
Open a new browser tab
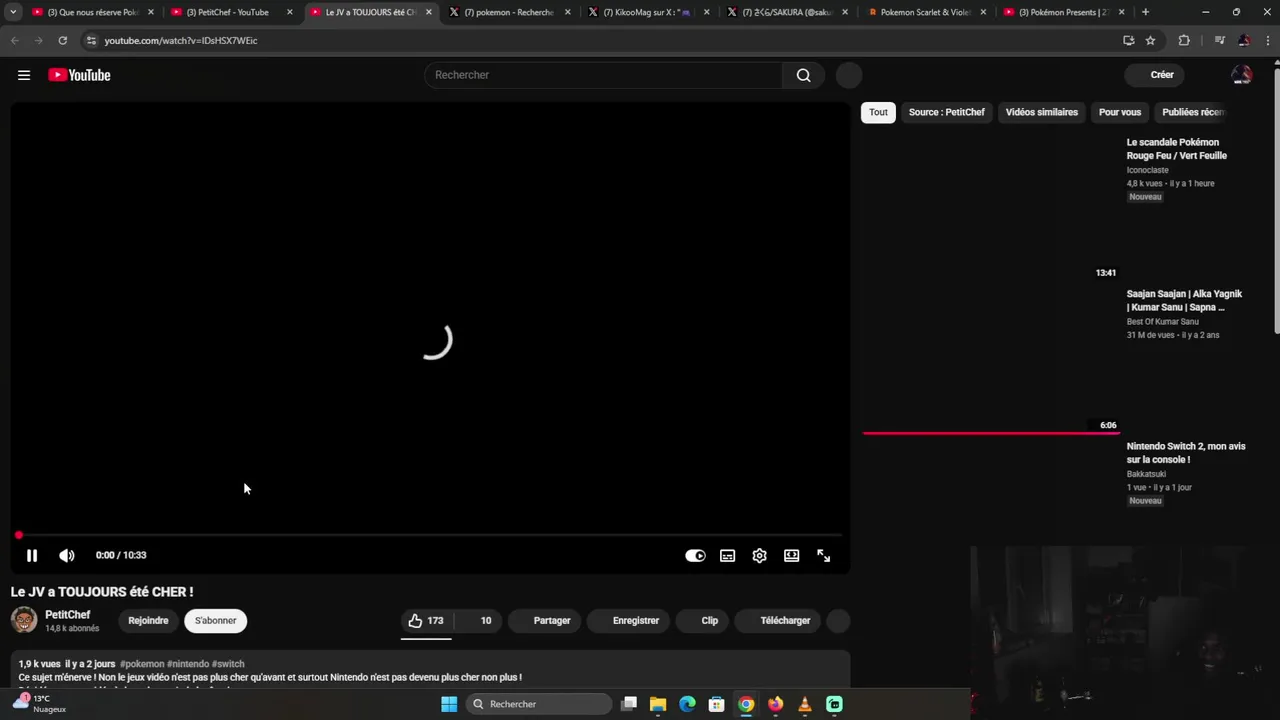[1145, 12]
